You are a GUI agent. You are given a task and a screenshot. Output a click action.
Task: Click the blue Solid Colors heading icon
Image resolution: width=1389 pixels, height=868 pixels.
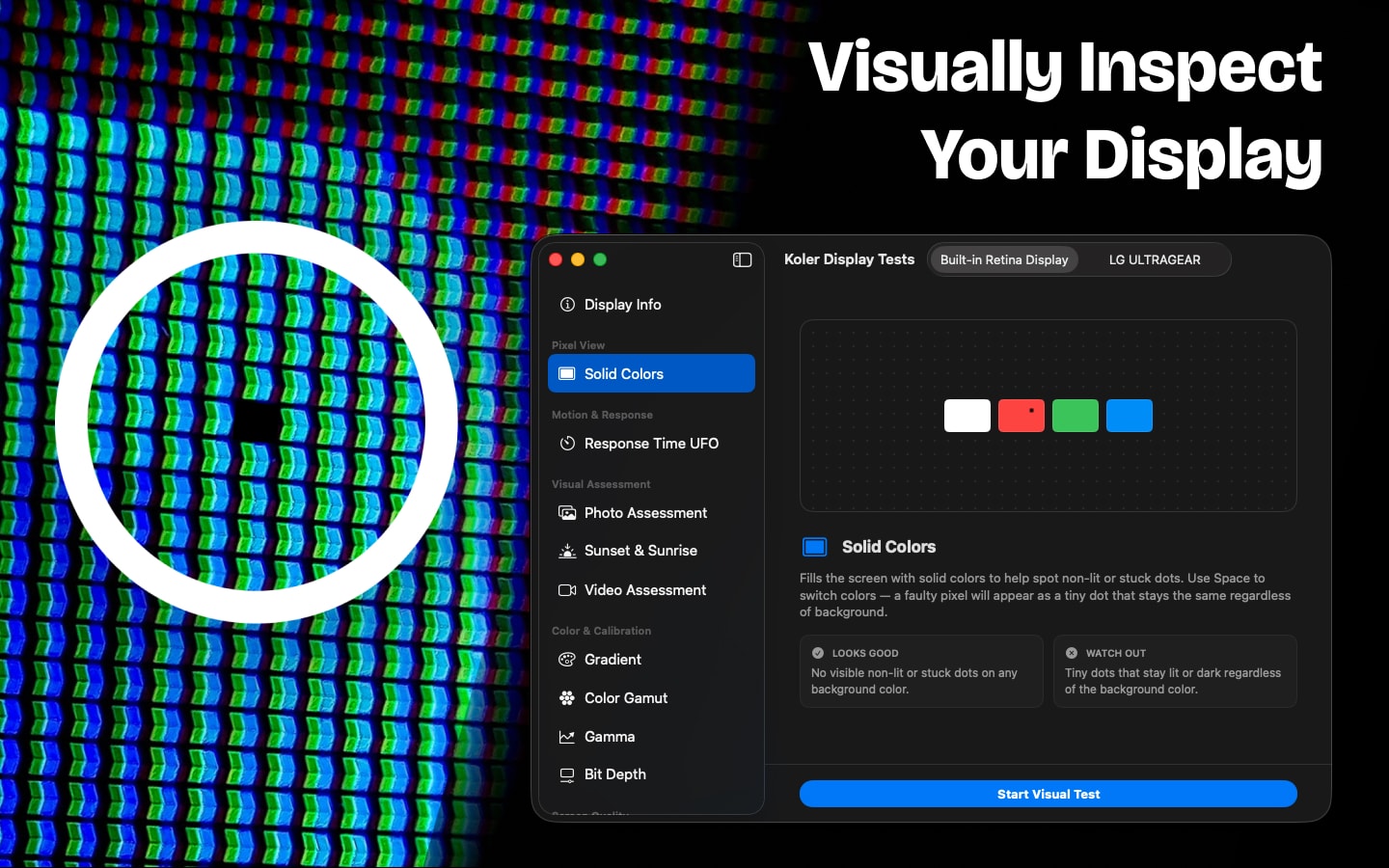(814, 546)
